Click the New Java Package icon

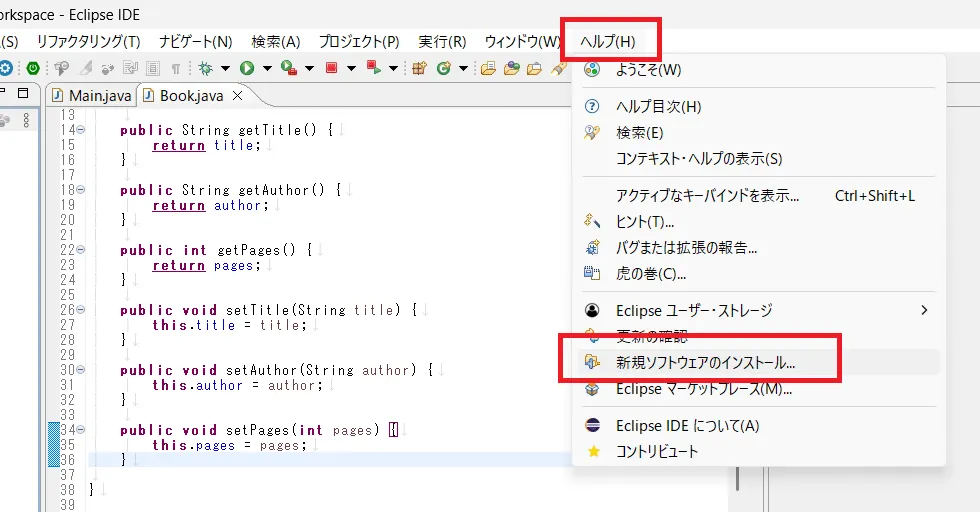[419, 68]
